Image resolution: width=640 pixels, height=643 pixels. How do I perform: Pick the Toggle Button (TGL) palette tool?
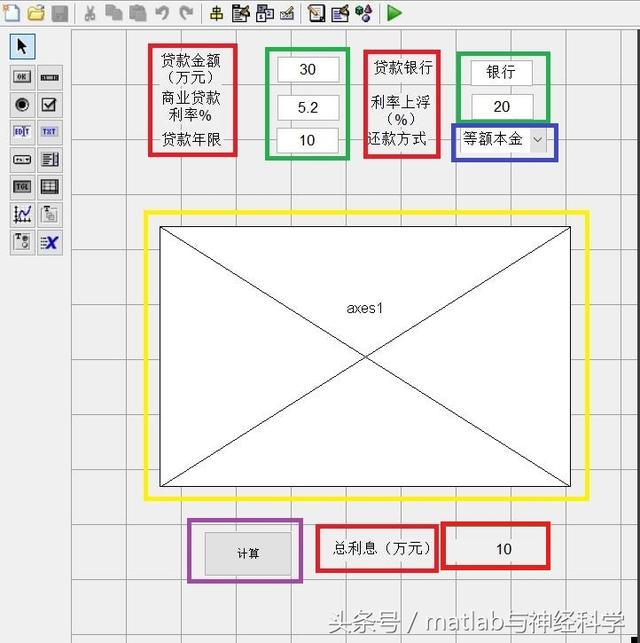(23, 187)
